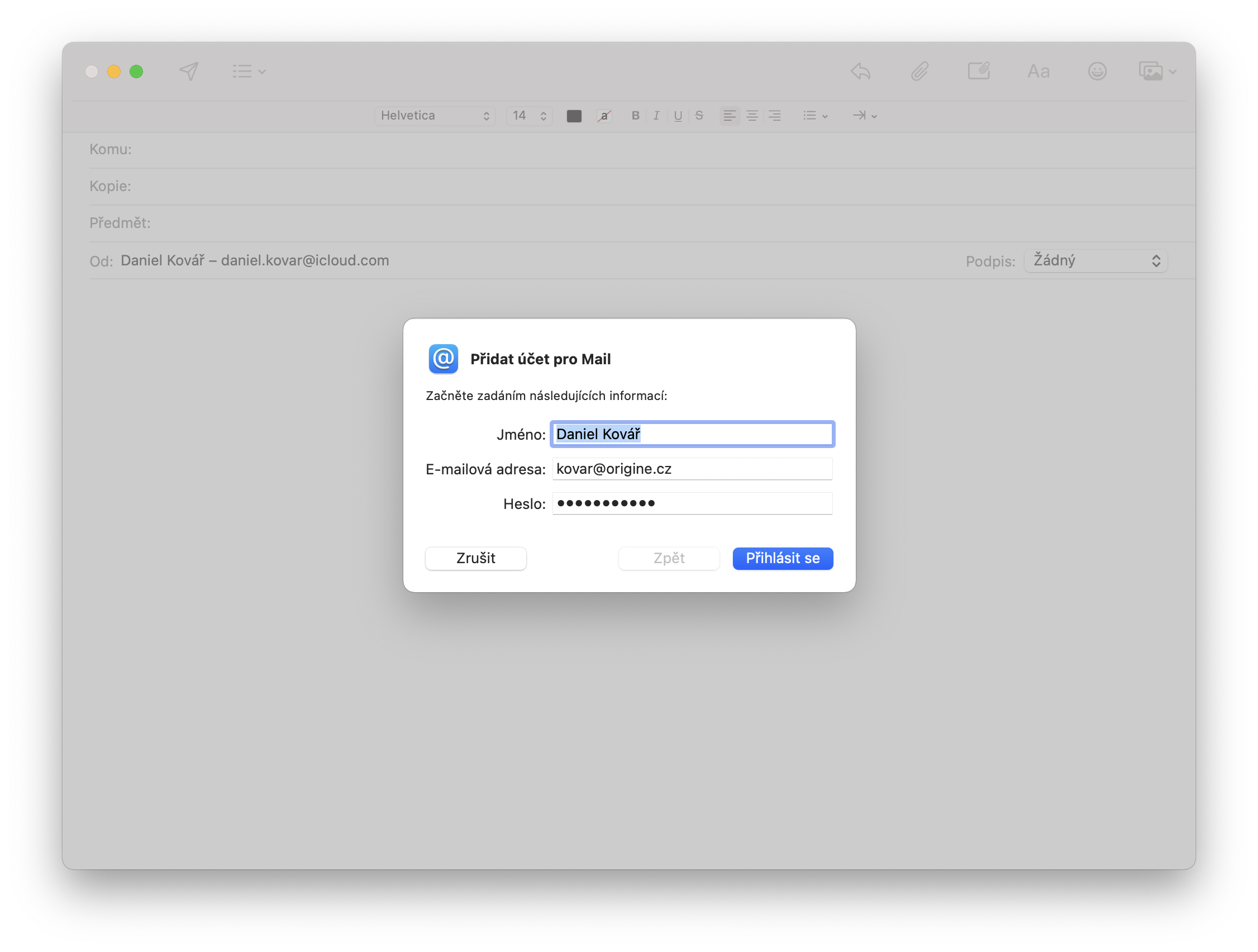Open the header fields list dropdown

click(x=249, y=71)
